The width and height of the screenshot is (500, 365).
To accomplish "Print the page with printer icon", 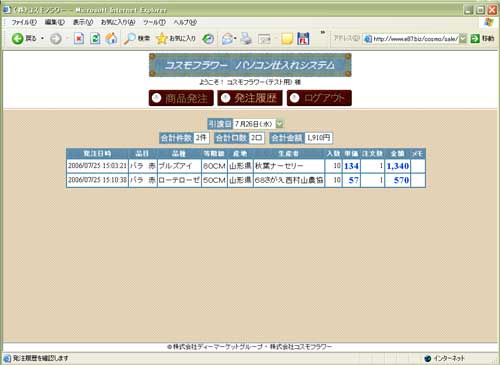I will click(246, 39).
